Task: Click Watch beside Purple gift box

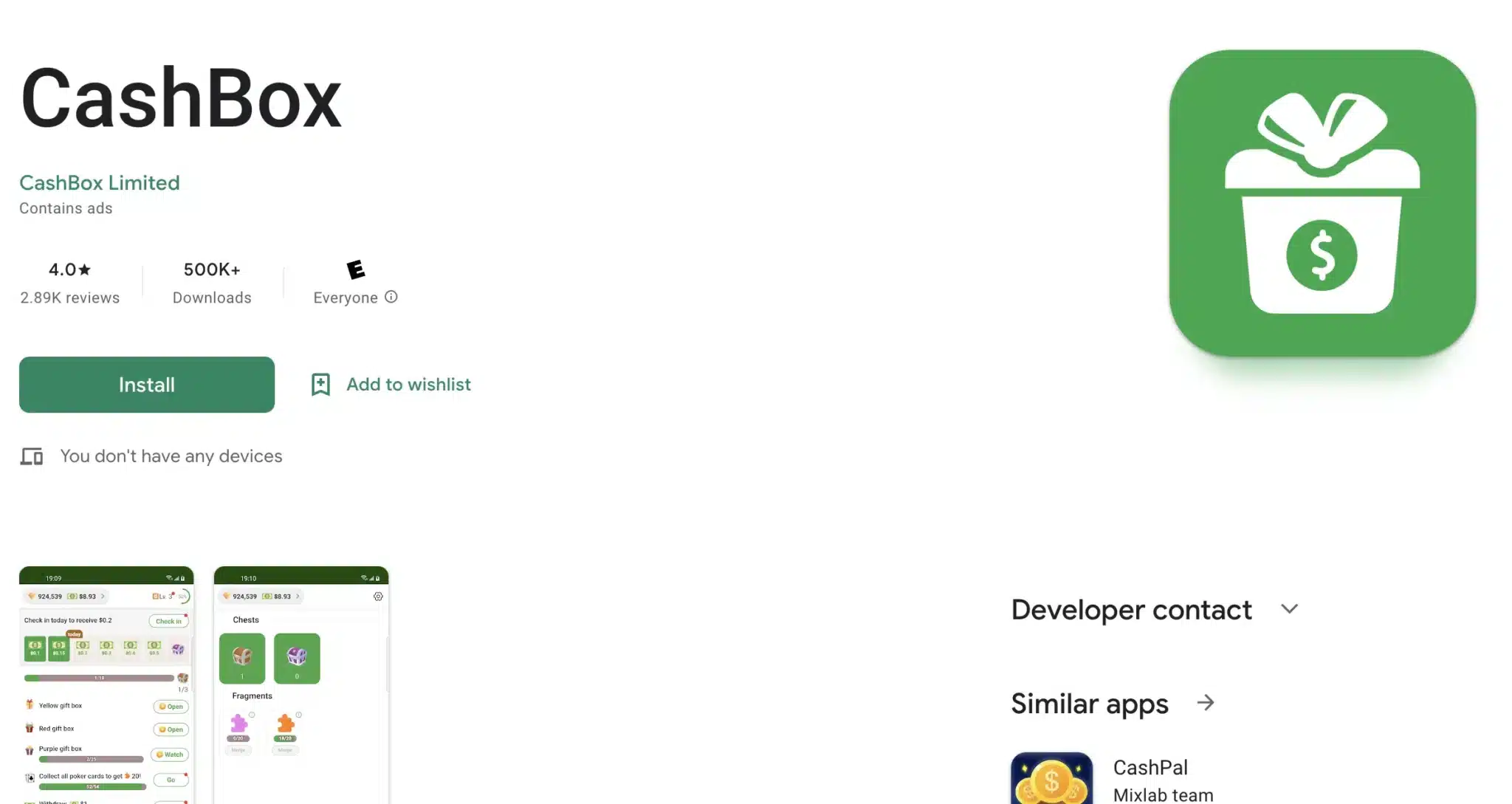Action: [170, 755]
